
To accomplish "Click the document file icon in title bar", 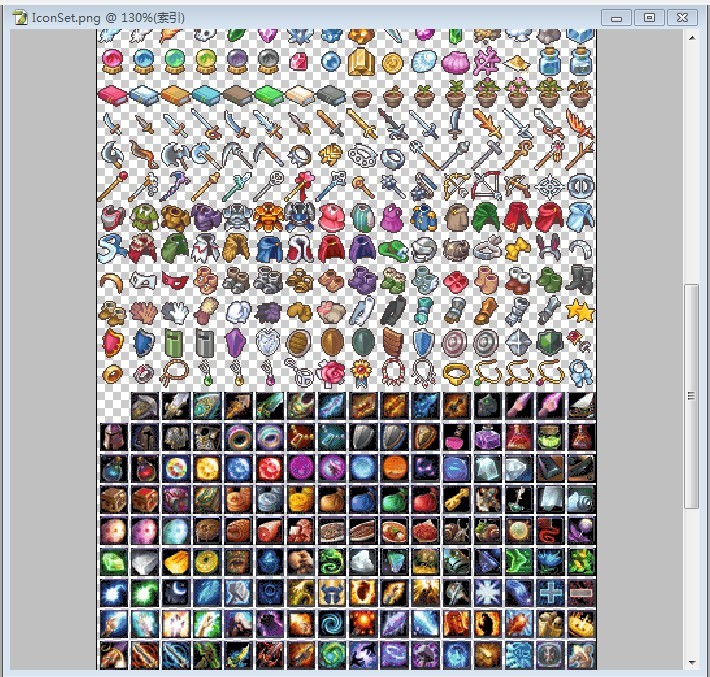I will [x=20, y=18].
